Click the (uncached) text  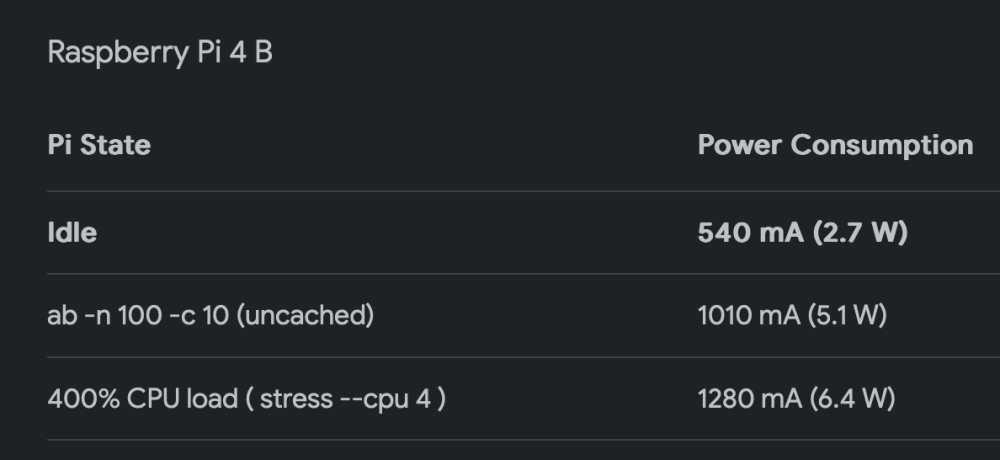305,315
